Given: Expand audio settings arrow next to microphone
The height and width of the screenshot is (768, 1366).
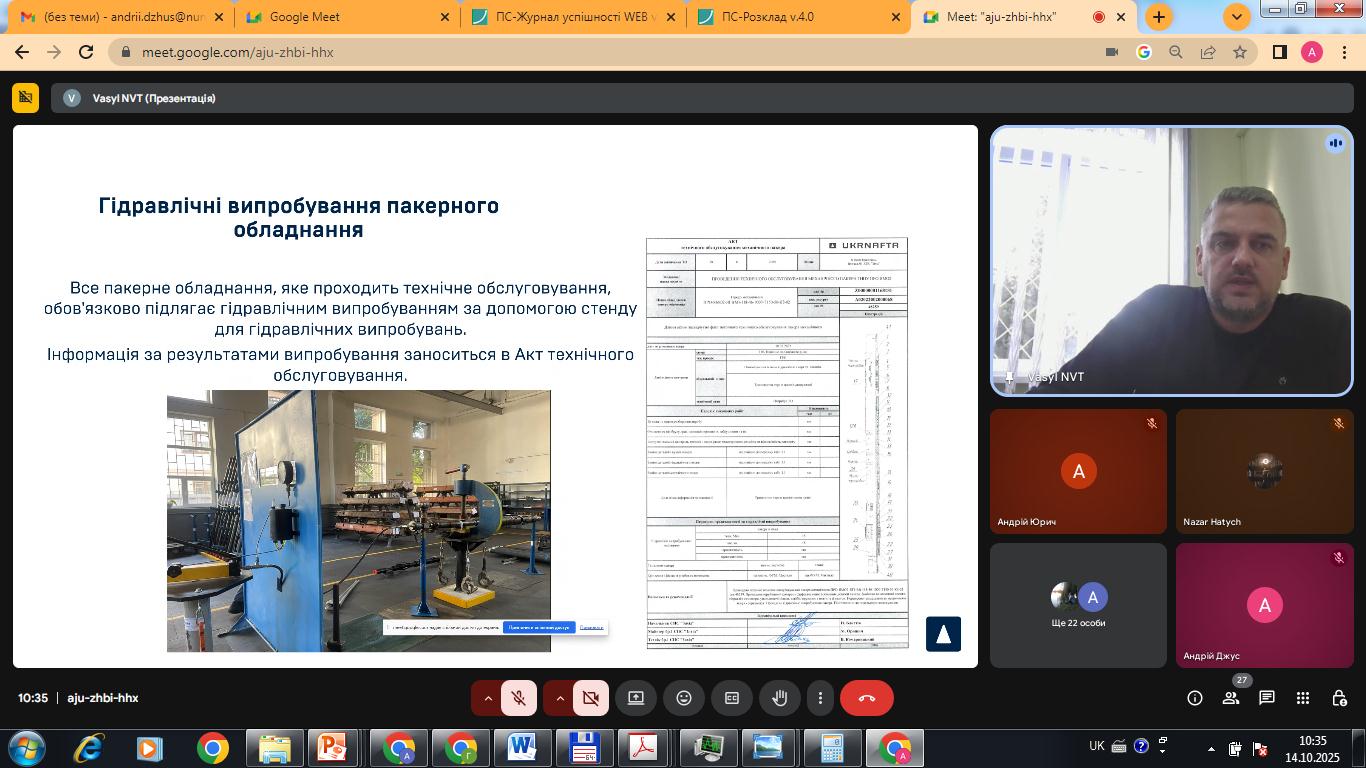Looking at the screenshot, I should coord(488,698).
